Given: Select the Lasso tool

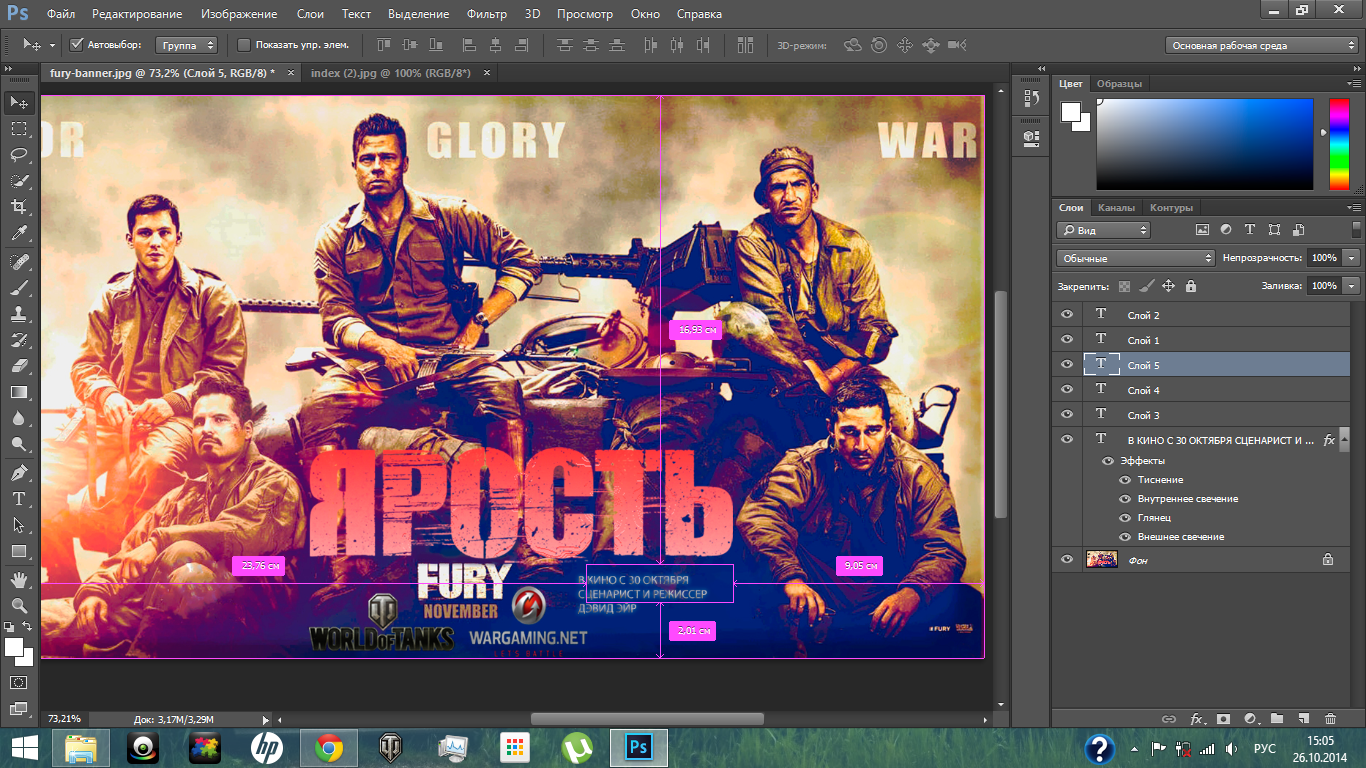Looking at the screenshot, I should point(19,155).
